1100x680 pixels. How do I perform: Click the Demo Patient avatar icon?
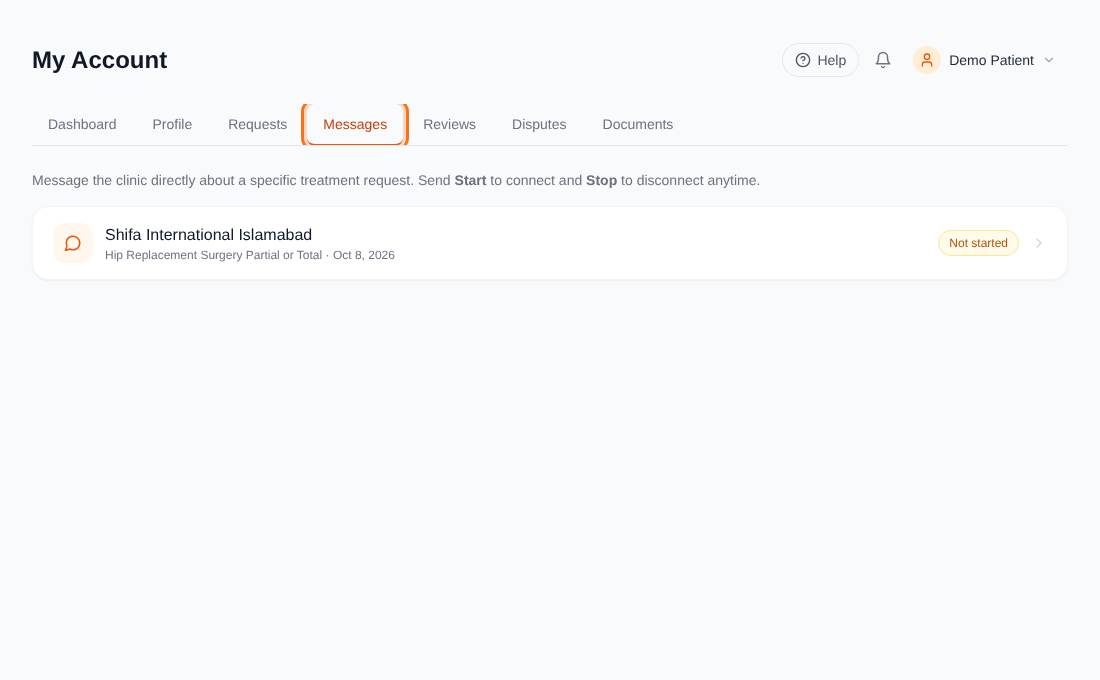[x=927, y=60]
